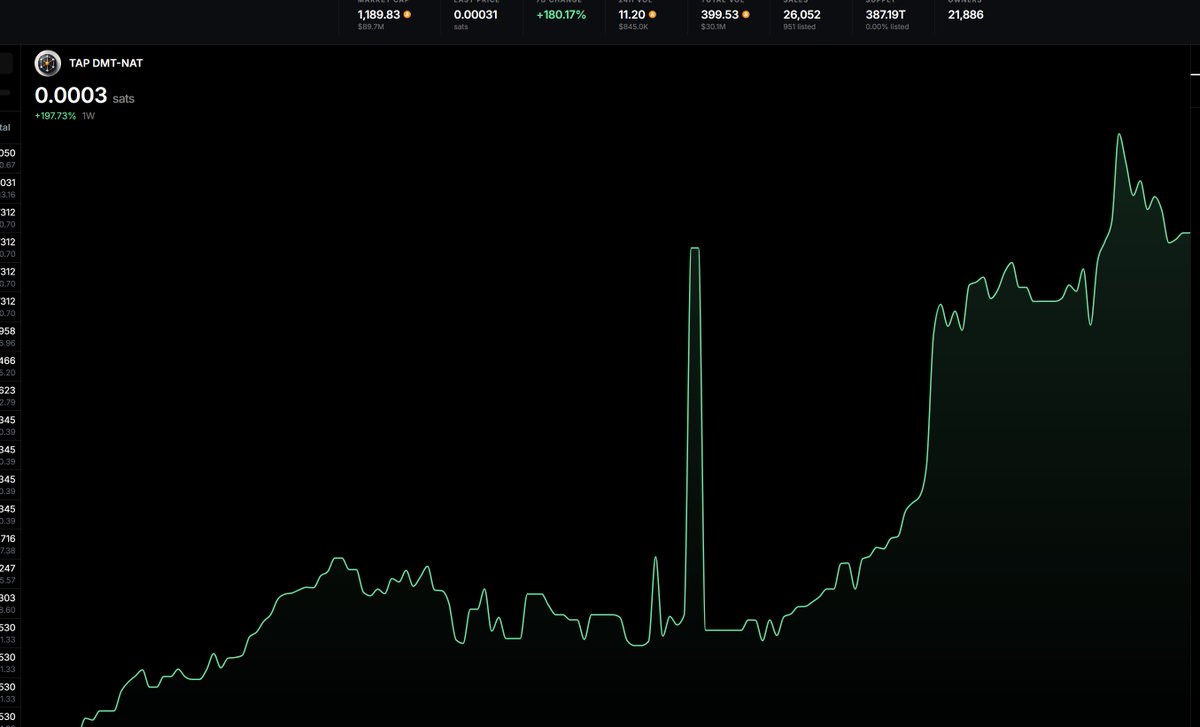Click the bitcoin icon beside 399.53
1200x727 pixels.
[745, 15]
